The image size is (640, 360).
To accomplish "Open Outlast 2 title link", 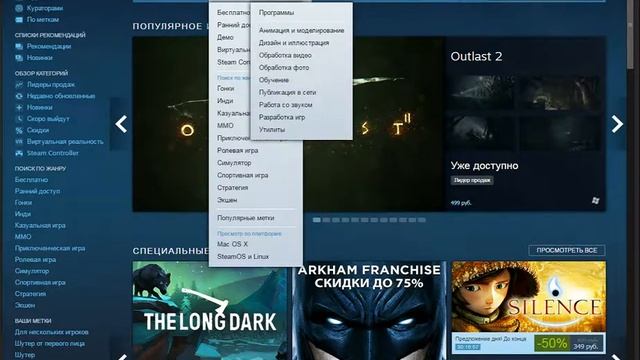I will (476, 56).
